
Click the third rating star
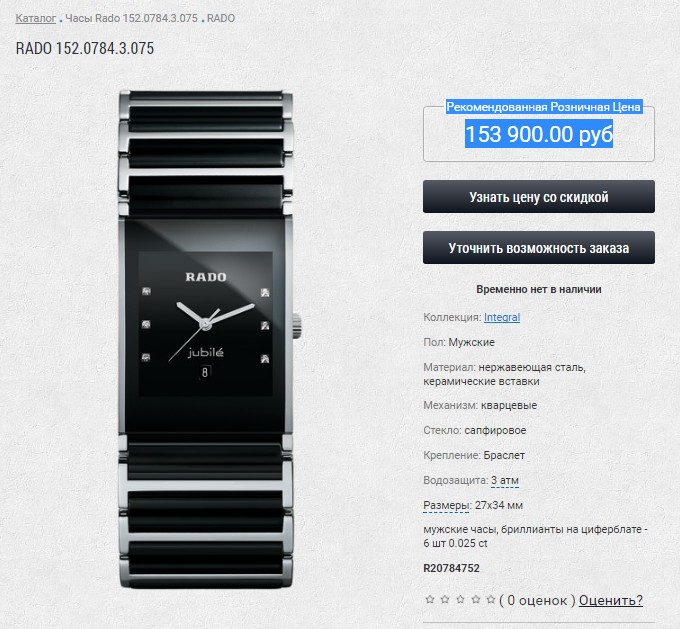[x=460, y=600]
